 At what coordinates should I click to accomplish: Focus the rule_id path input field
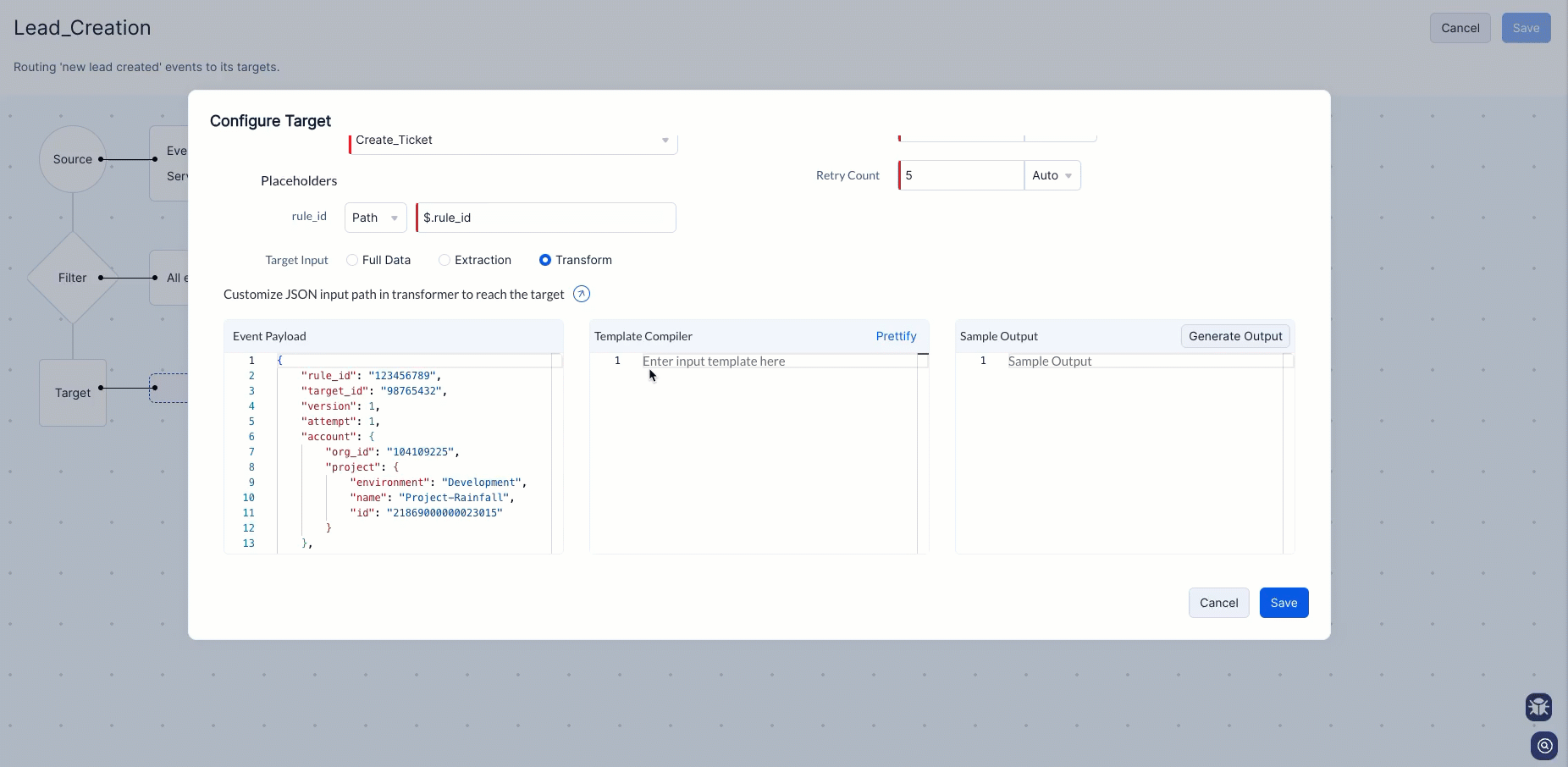(x=546, y=218)
